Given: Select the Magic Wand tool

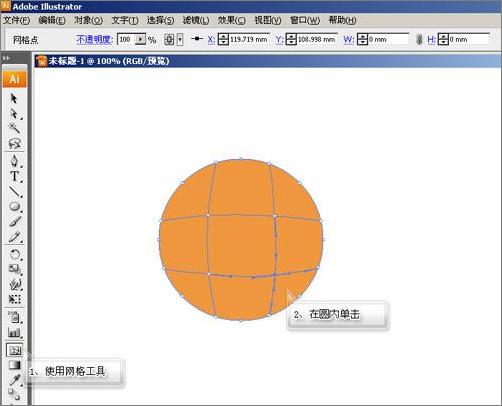Looking at the screenshot, I should [x=14, y=128].
